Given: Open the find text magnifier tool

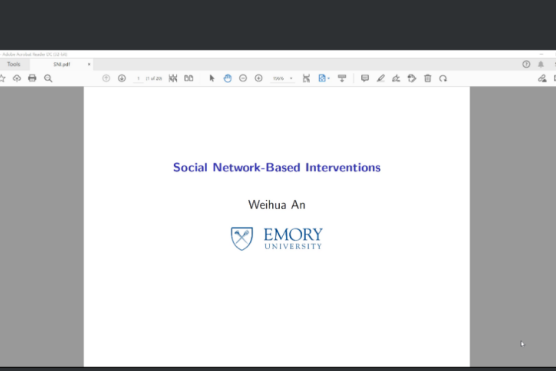Looking at the screenshot, I should pyautogui.click(x=48, y=78).
